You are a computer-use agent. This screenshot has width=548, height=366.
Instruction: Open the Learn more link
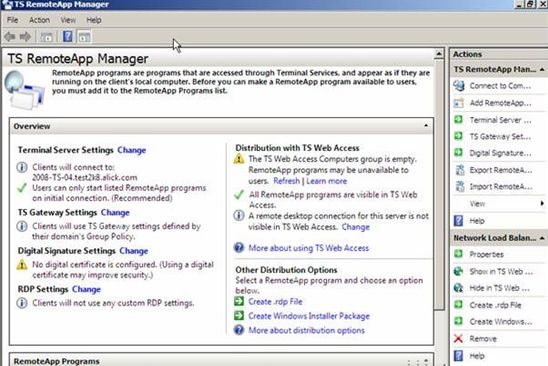click(x=326, y=181)
